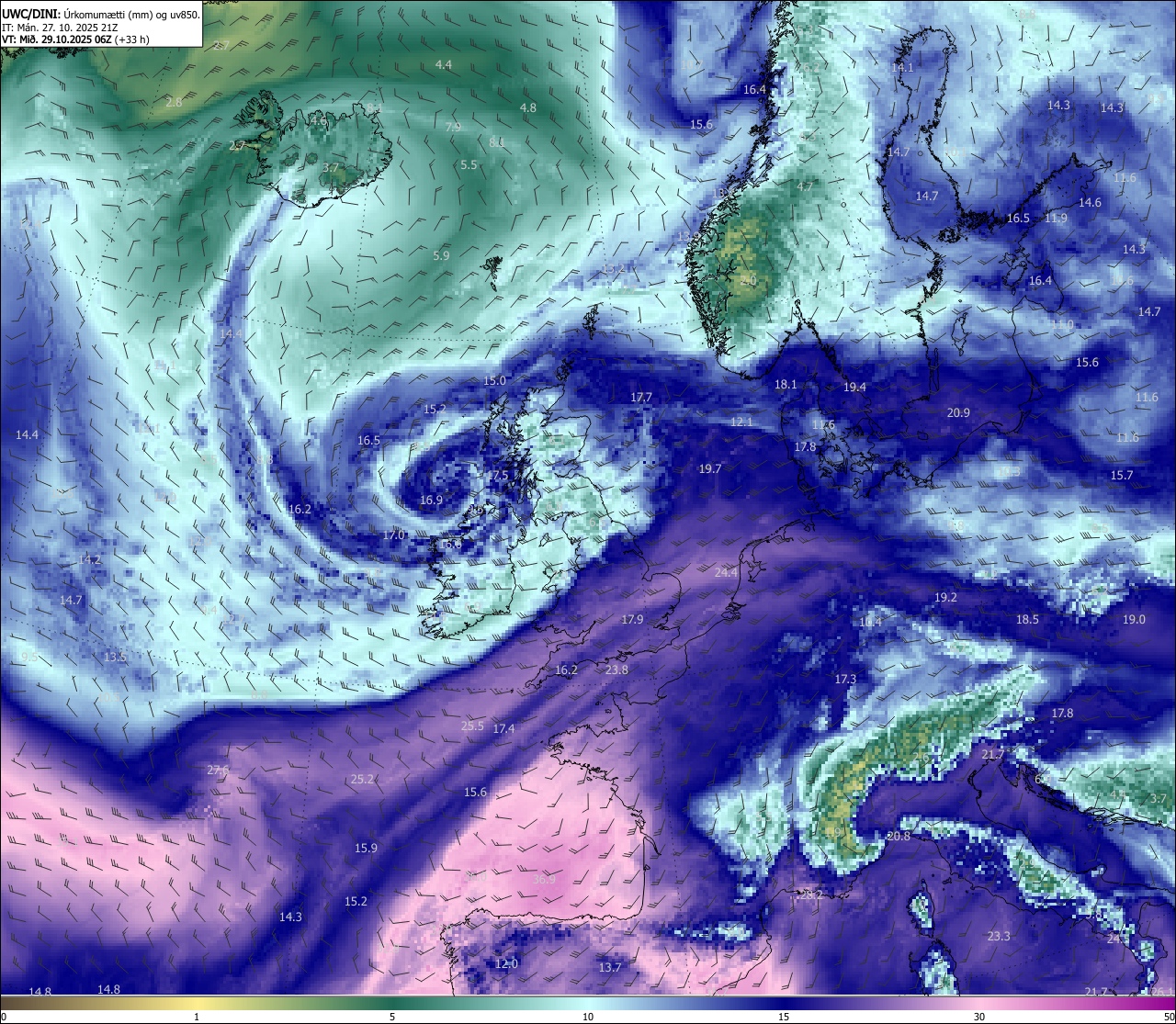
Task: Click the 19.7 value on the map
Action: click(x=710, y=468)
